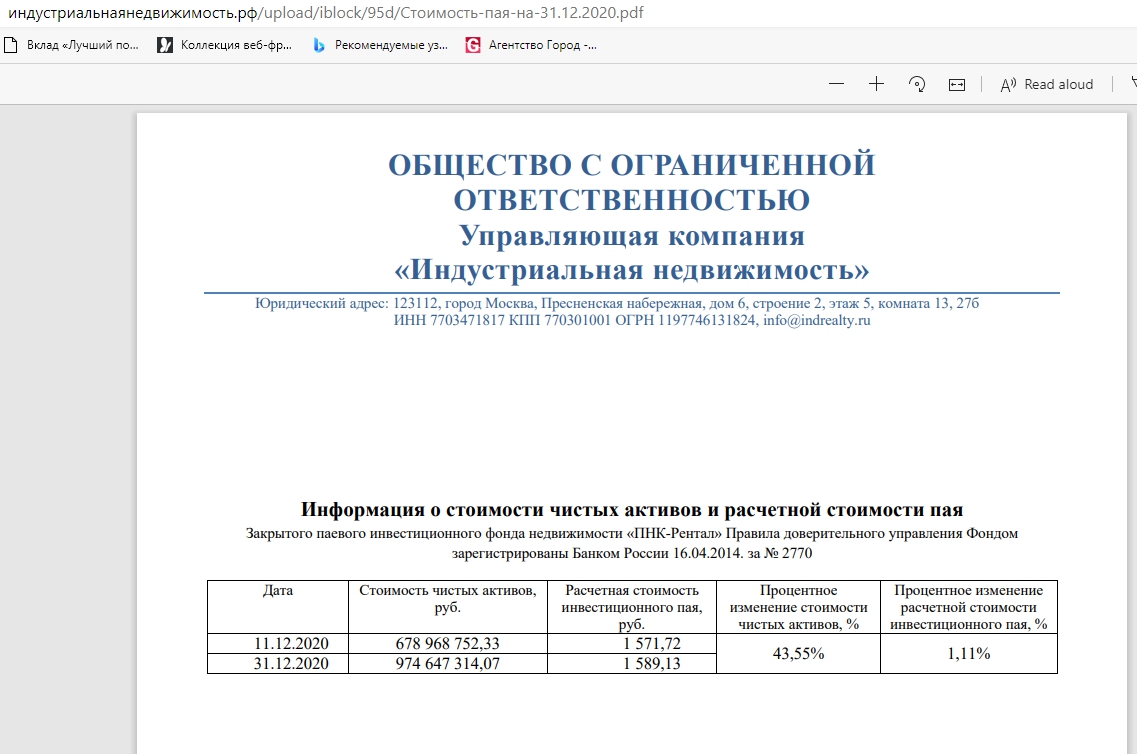Open the Рекомендуемые уз... Bing bookmark
The width and height of the screenshot is (1137, 754).
click(x=380, y=45)
